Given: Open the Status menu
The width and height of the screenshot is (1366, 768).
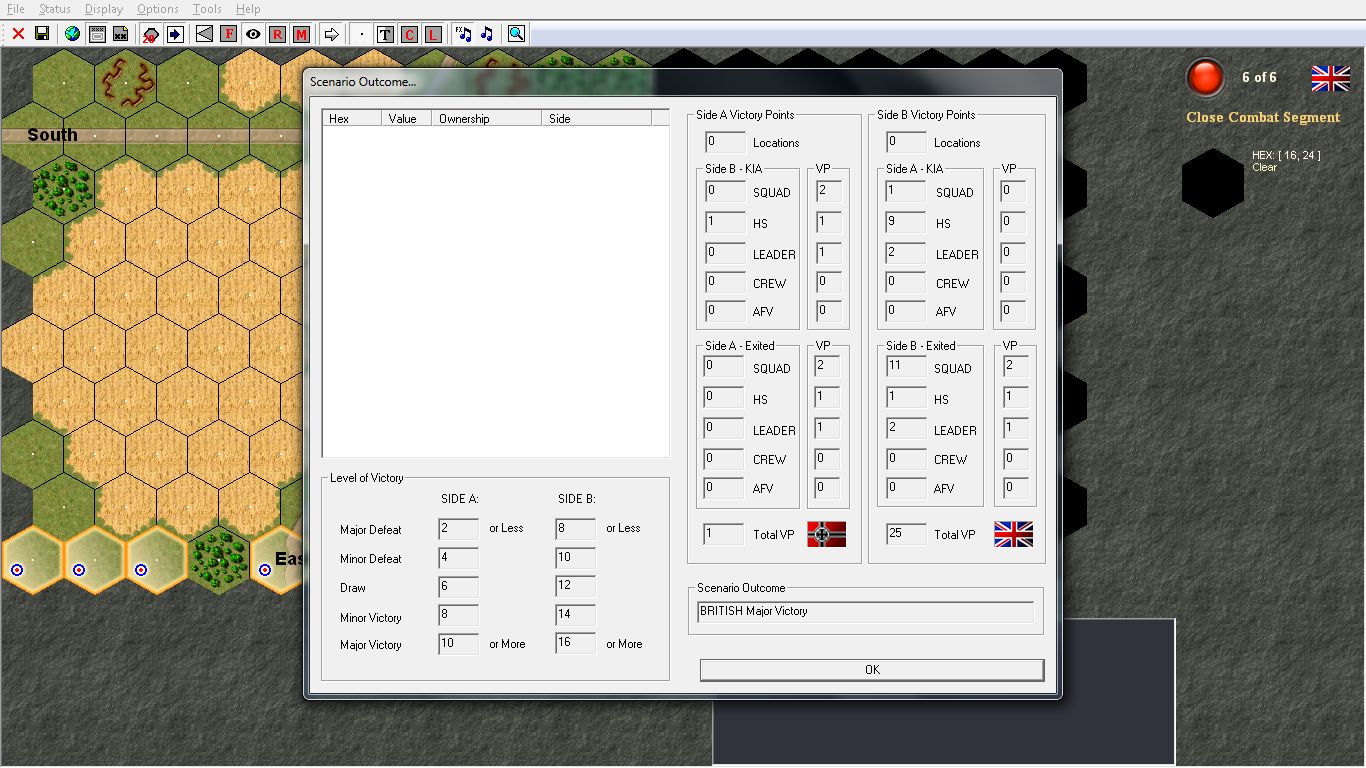Looking at the screenshot, I should pos(55,9).
